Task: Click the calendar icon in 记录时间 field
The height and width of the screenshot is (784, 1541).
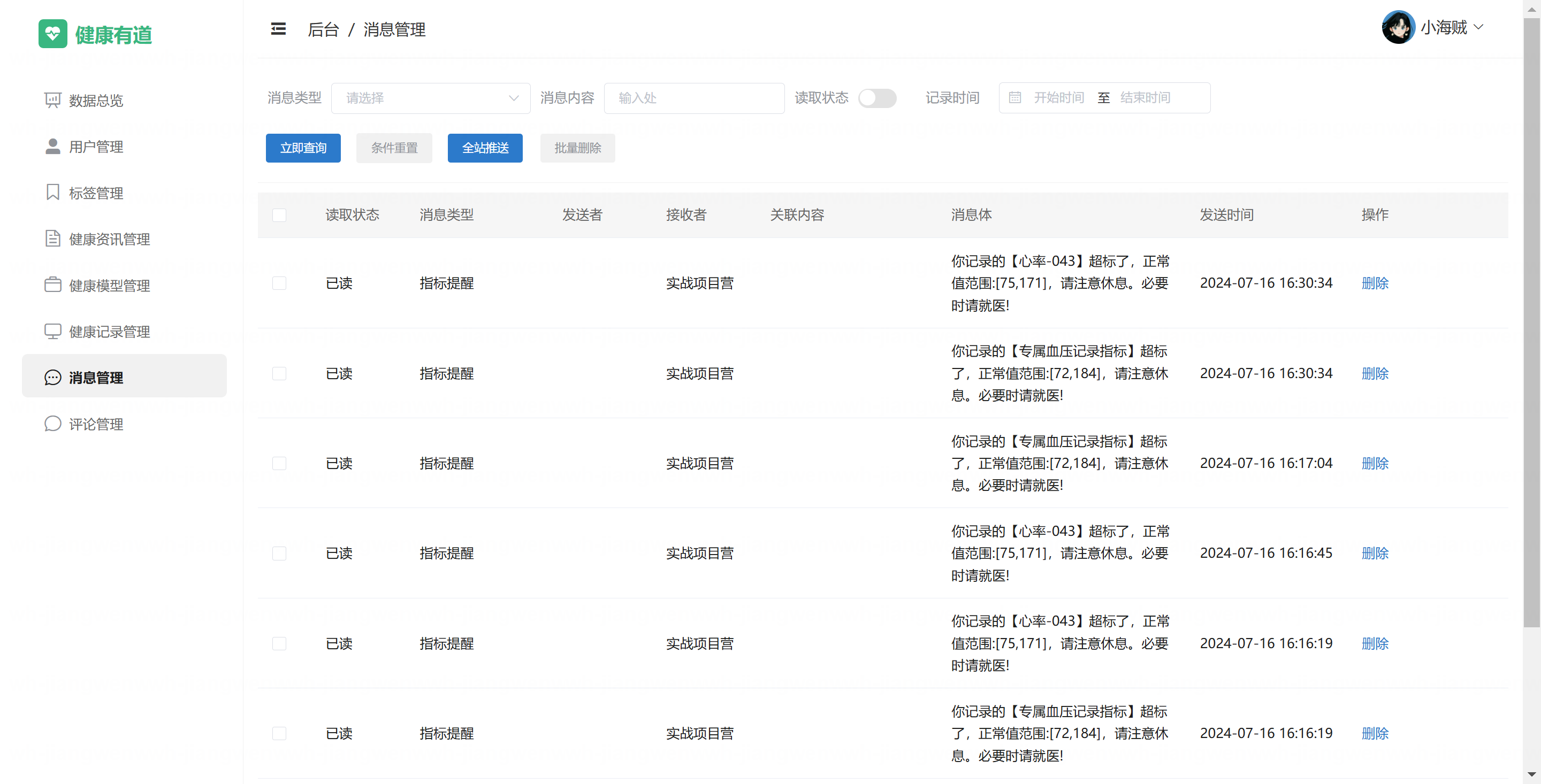Action: click(x=1014, y=97)
